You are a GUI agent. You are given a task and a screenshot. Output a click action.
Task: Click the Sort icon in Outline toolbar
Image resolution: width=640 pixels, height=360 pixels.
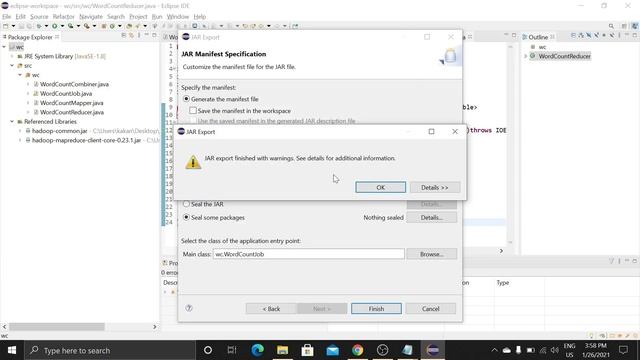(x=581, y=36)
